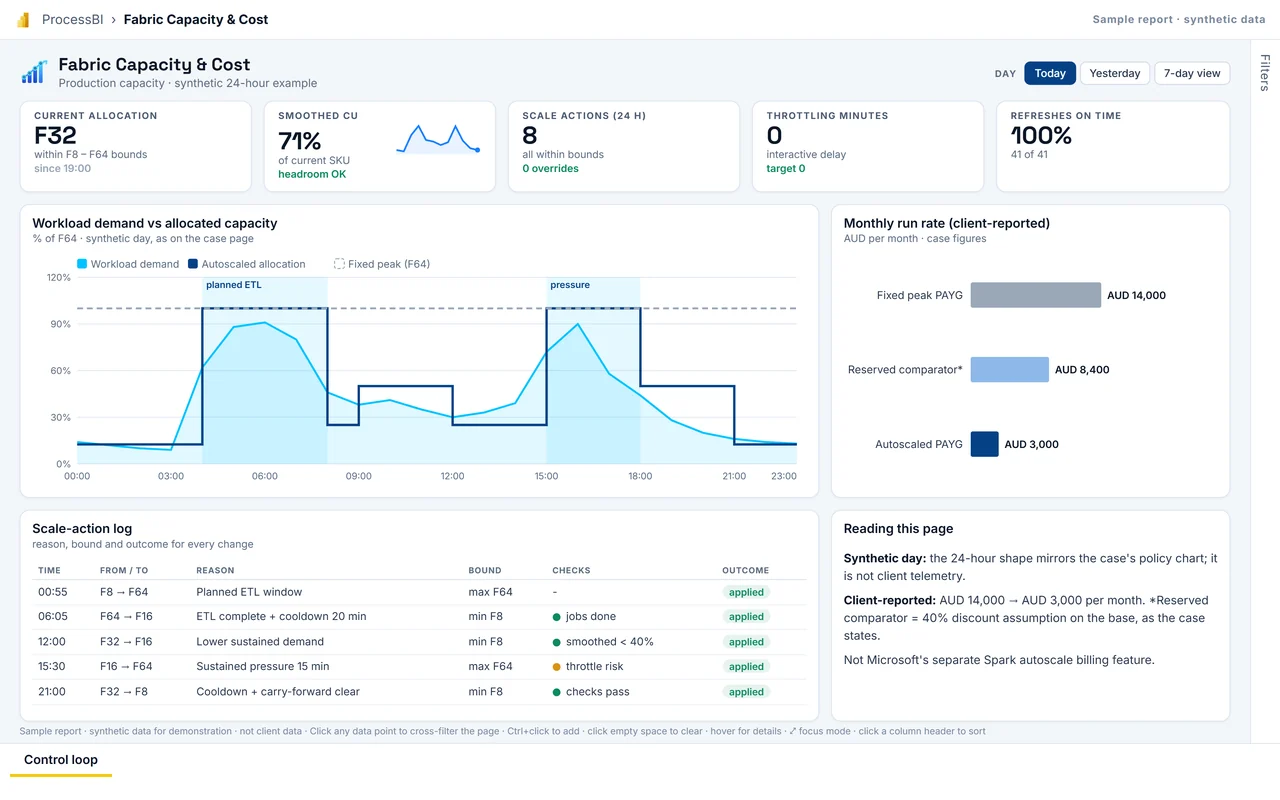
Task: Click the 00:55 Planned ETL window row
Action: pos(419,592)
